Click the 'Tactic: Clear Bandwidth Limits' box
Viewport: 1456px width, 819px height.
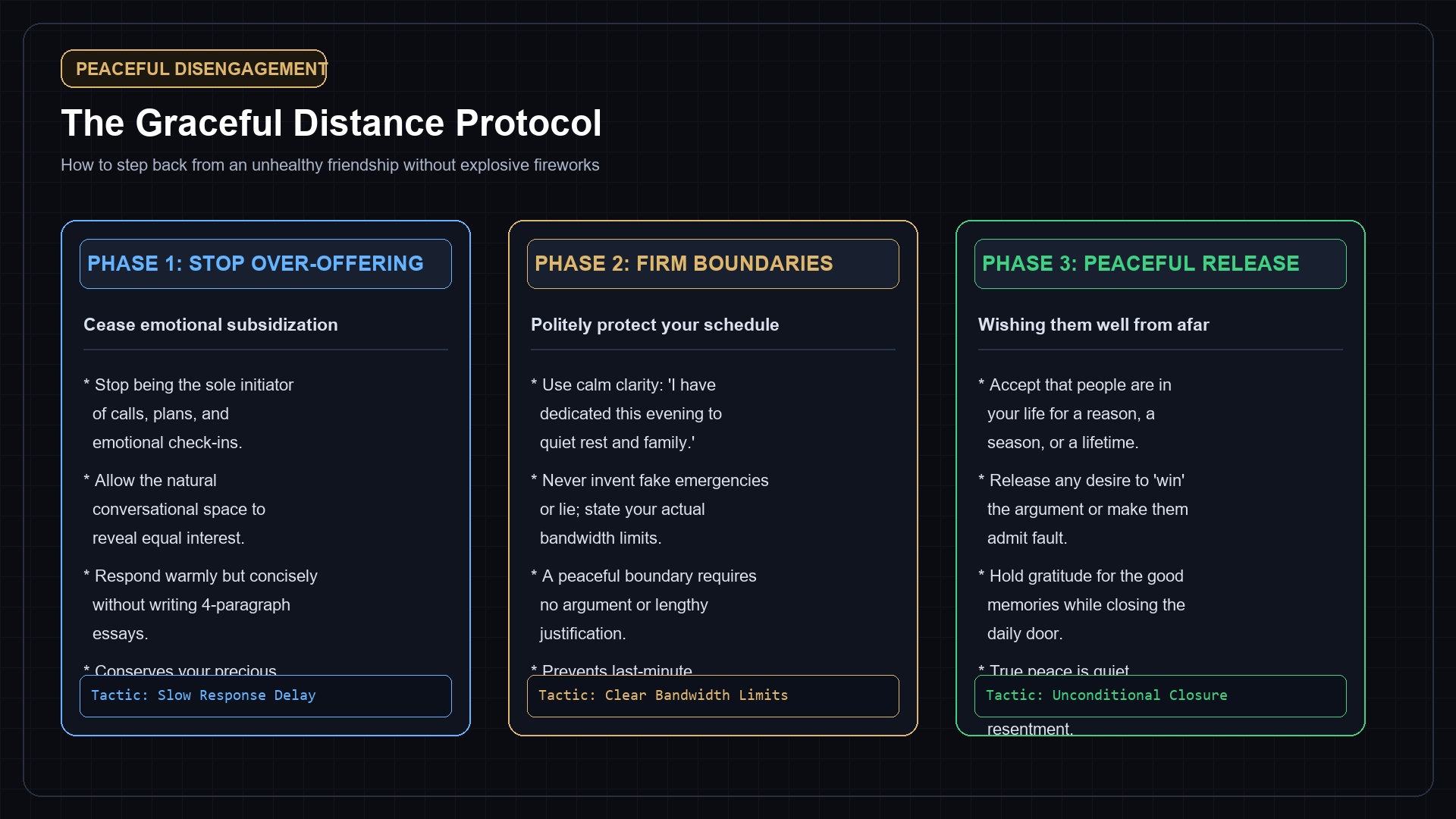coord(713,696)
